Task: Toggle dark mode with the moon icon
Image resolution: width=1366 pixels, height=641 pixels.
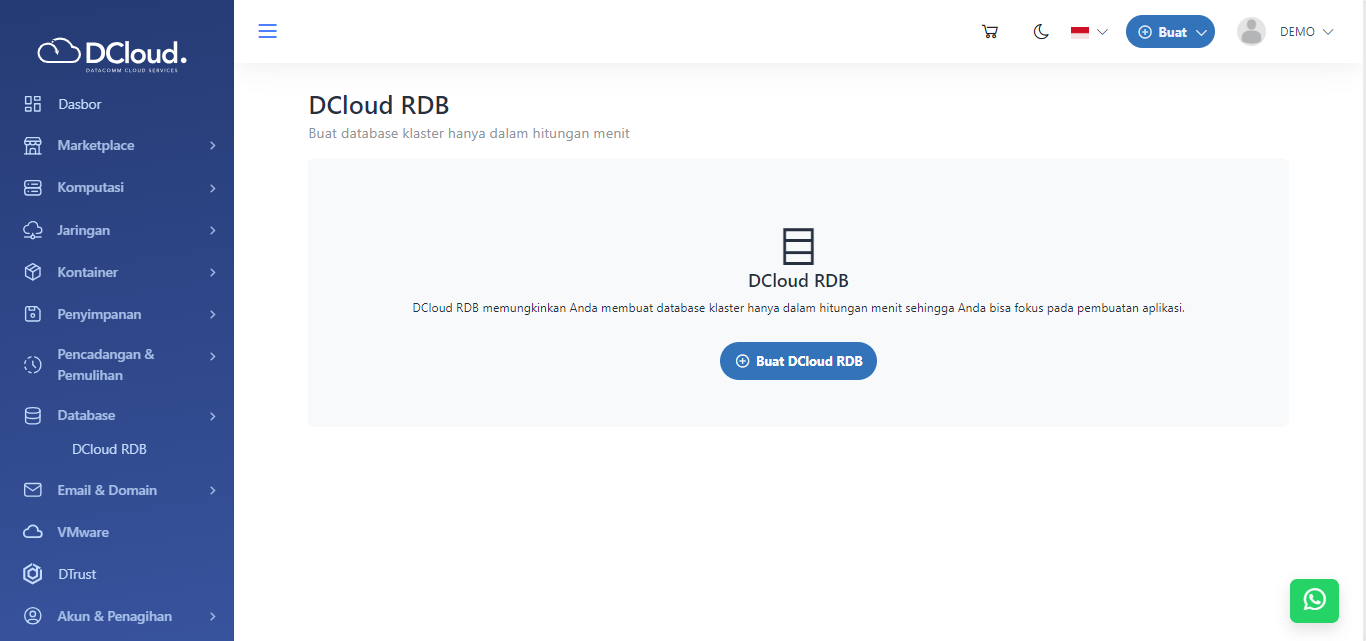Action: point(1041,31)
